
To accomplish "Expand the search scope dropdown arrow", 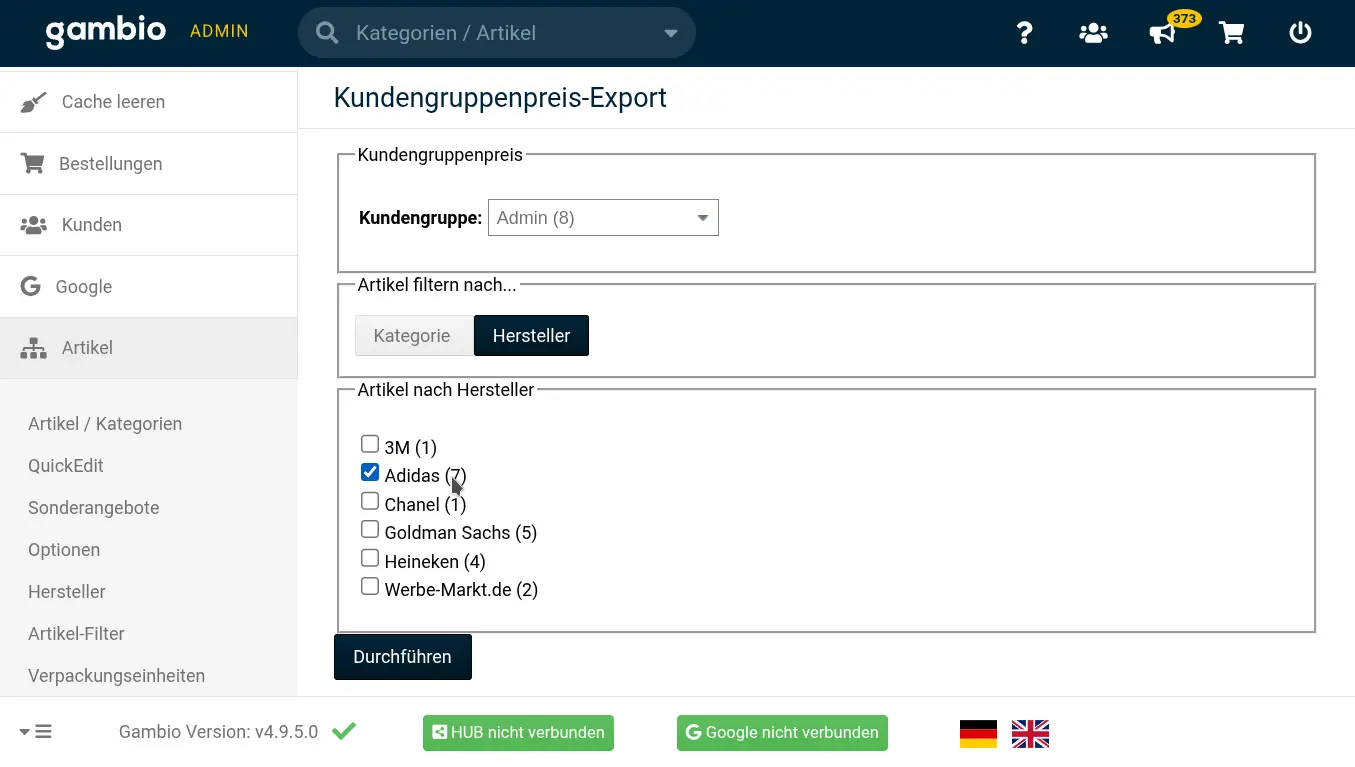I will (x=671, y=33).
